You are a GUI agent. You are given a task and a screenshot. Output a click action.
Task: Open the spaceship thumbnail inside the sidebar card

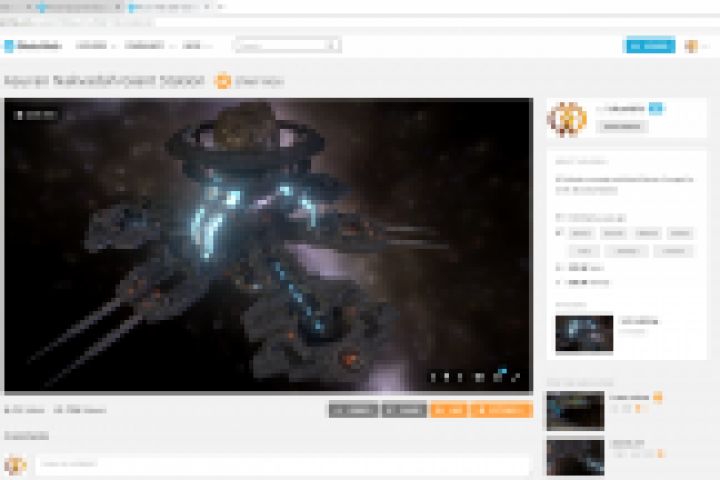click(x=584, y=333)
